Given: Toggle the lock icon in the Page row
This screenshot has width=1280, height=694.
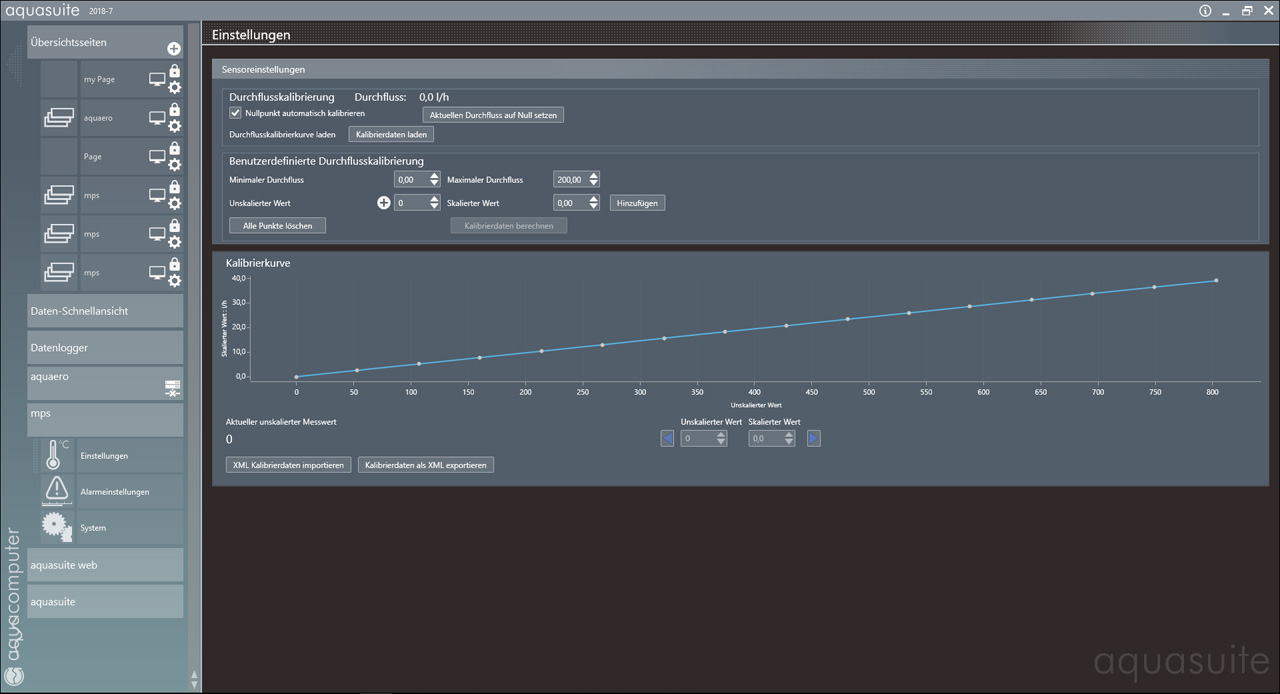Looking at the screenshot, I should [174, 149].
